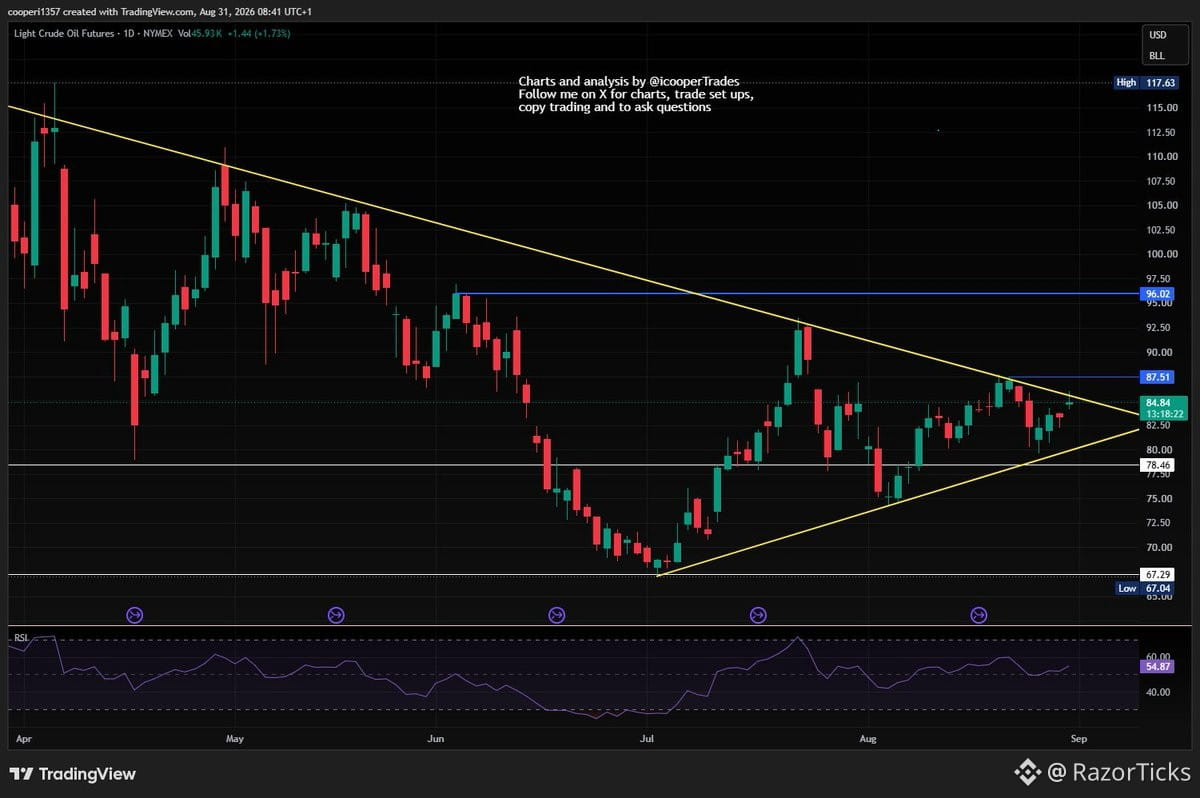Click the Apr label on the time axis
Viewport: 1200px width, 798px height.
24,740
